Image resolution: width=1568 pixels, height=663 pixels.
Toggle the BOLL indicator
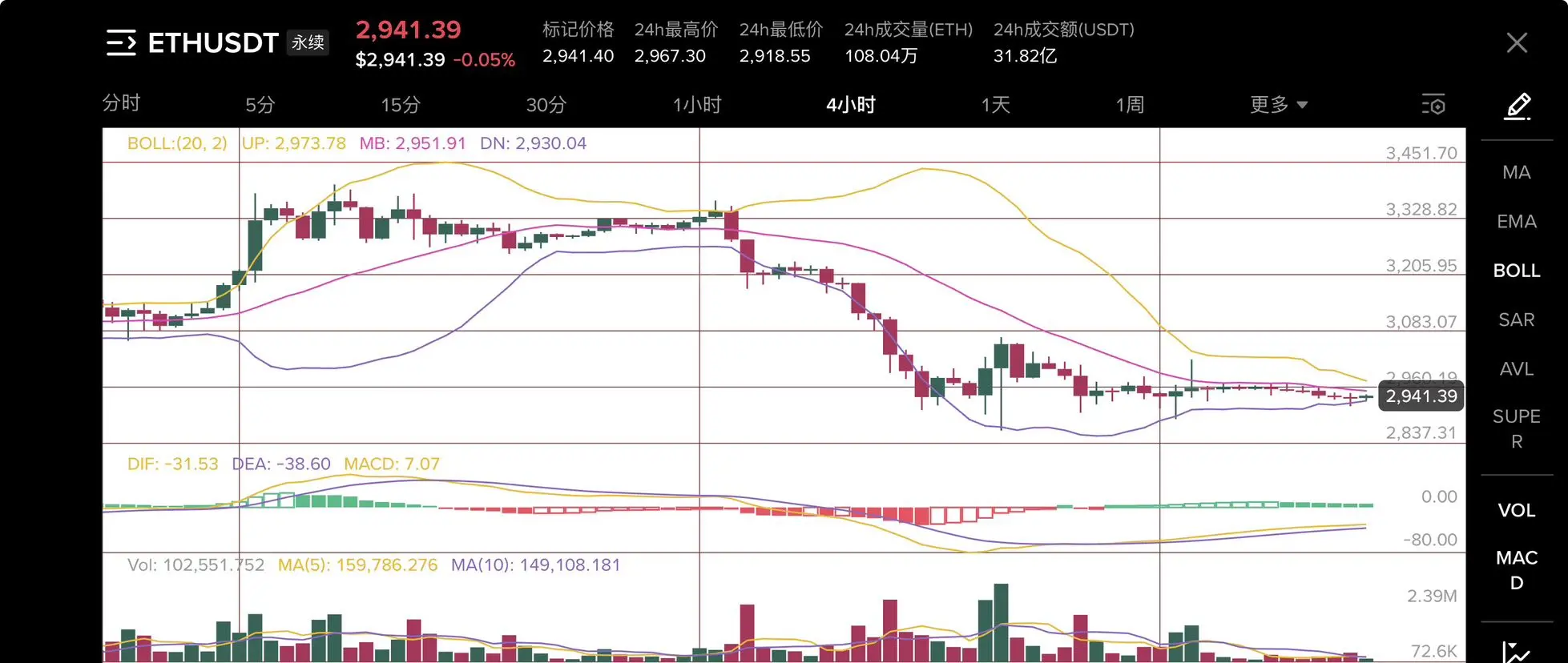point(1517,271)
